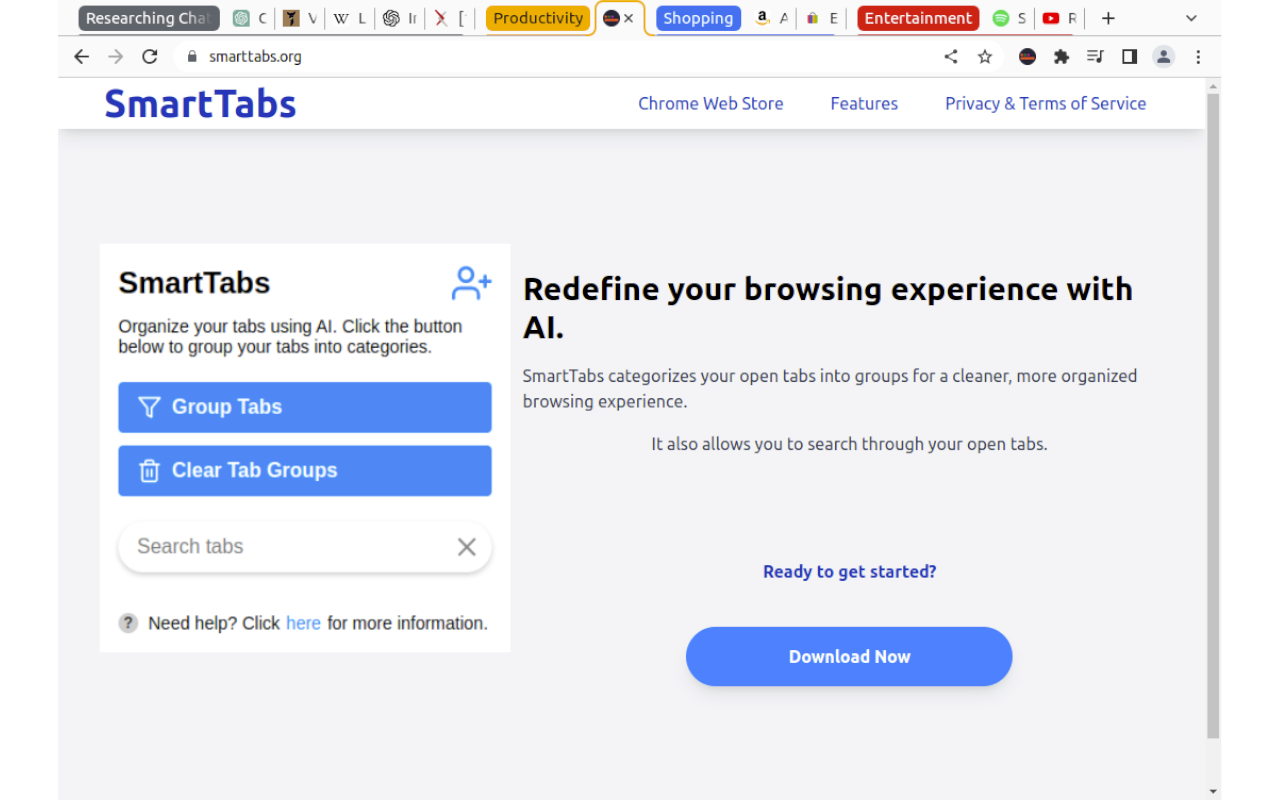Switch to the tab with red X icon
The width and height of the screenshot is (1280, 800).
point(451,18)
